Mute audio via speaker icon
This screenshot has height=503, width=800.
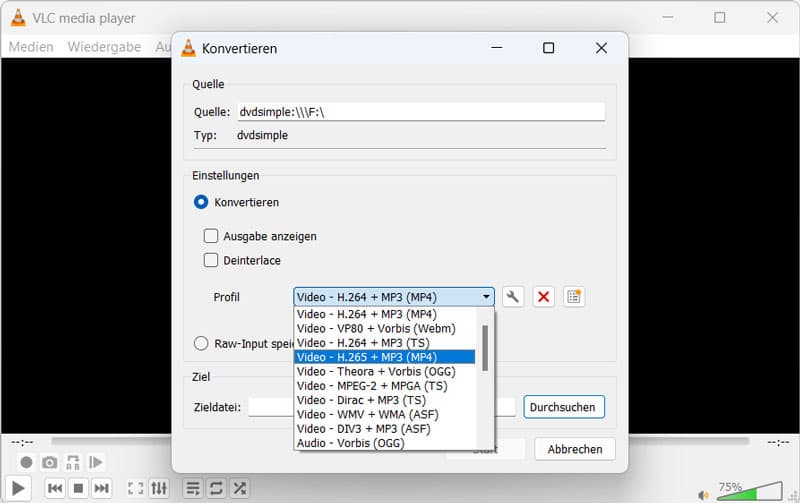[704, 495]
